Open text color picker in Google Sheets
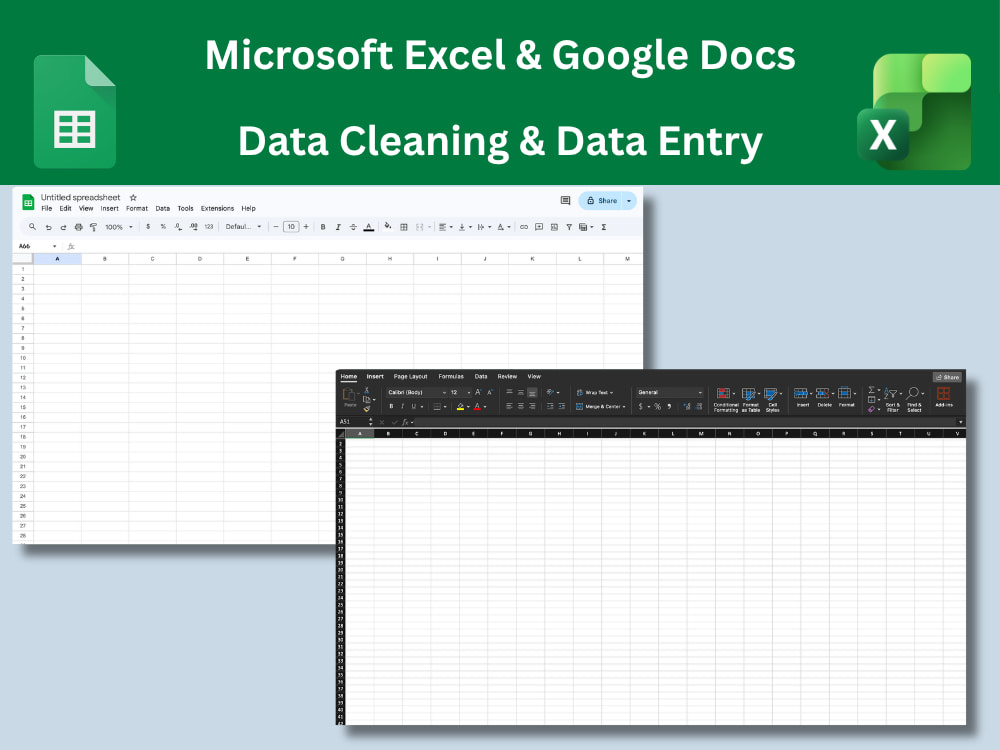The width and height of the screenshot is (1000, 750). point(369,227)
